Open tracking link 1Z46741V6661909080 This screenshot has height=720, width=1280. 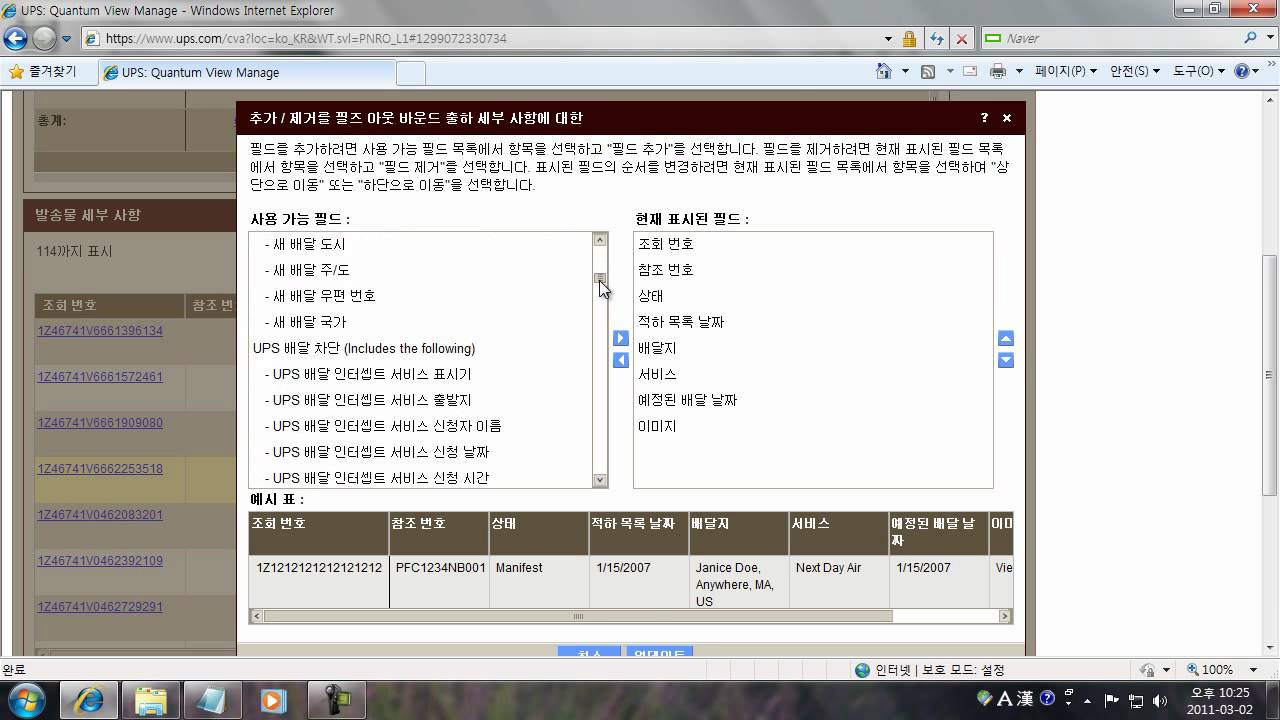tap(100, 423)
